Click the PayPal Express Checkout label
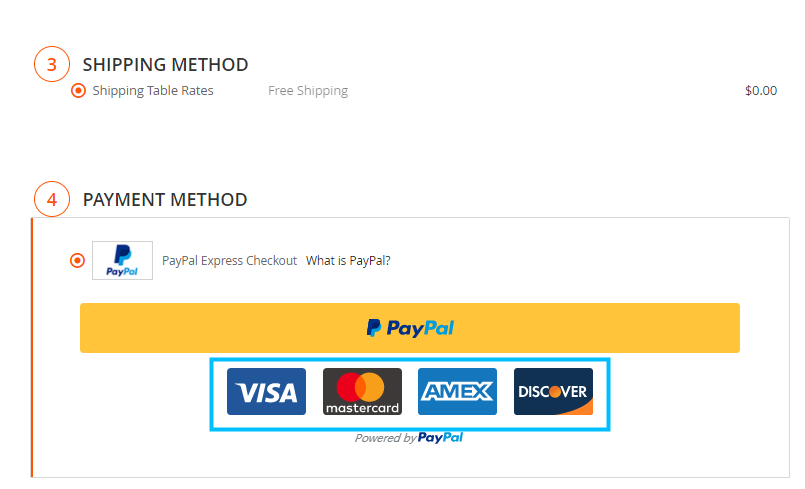Screen dimensions: 805x489 tap(229, 261)
